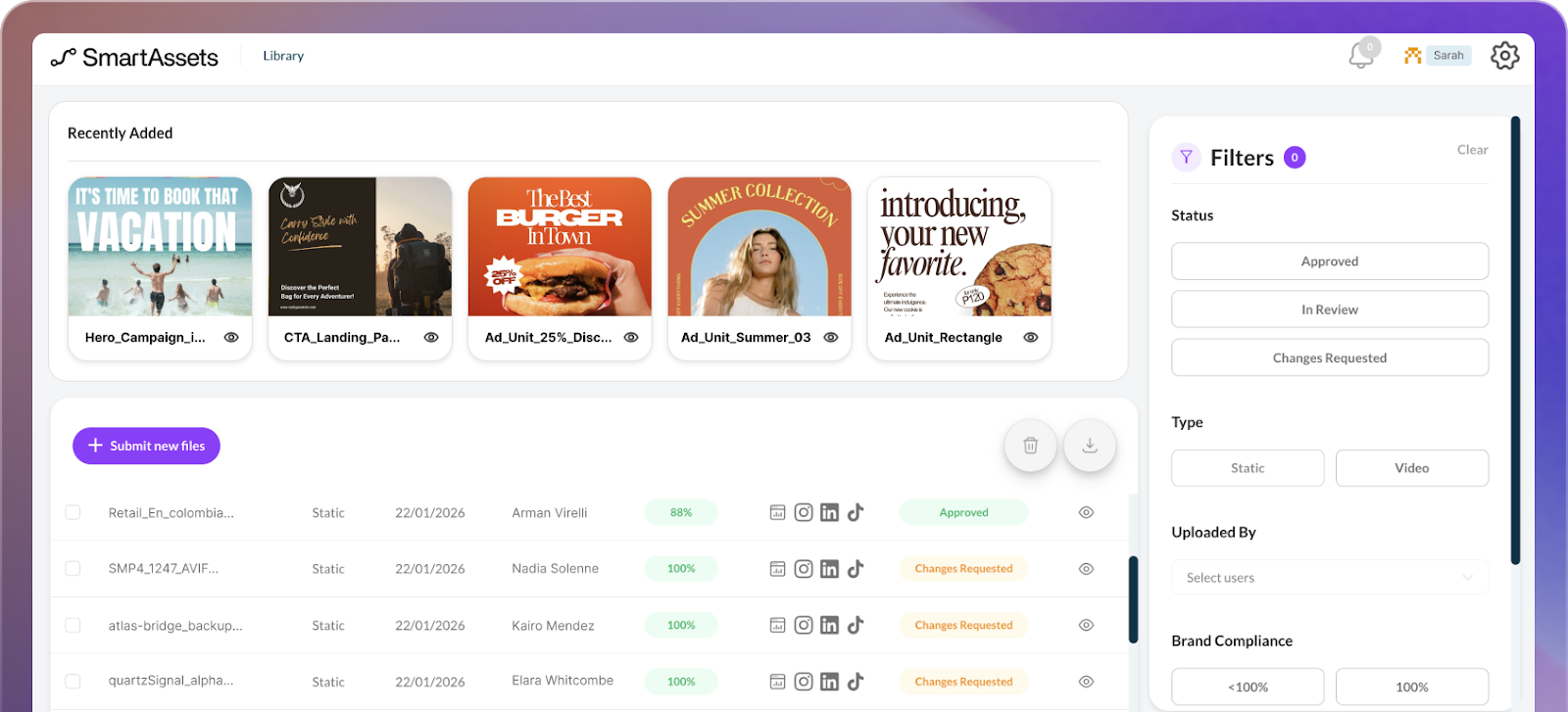Select the Static type filter

point(1248,468)
